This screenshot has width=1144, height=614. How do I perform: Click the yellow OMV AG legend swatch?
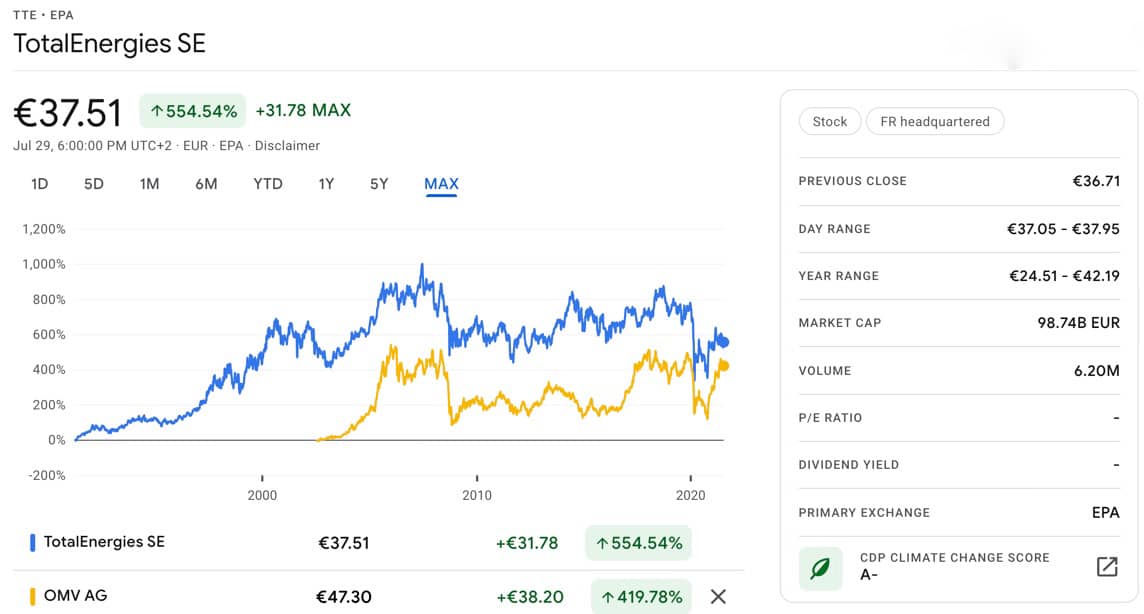coord(32,596)
